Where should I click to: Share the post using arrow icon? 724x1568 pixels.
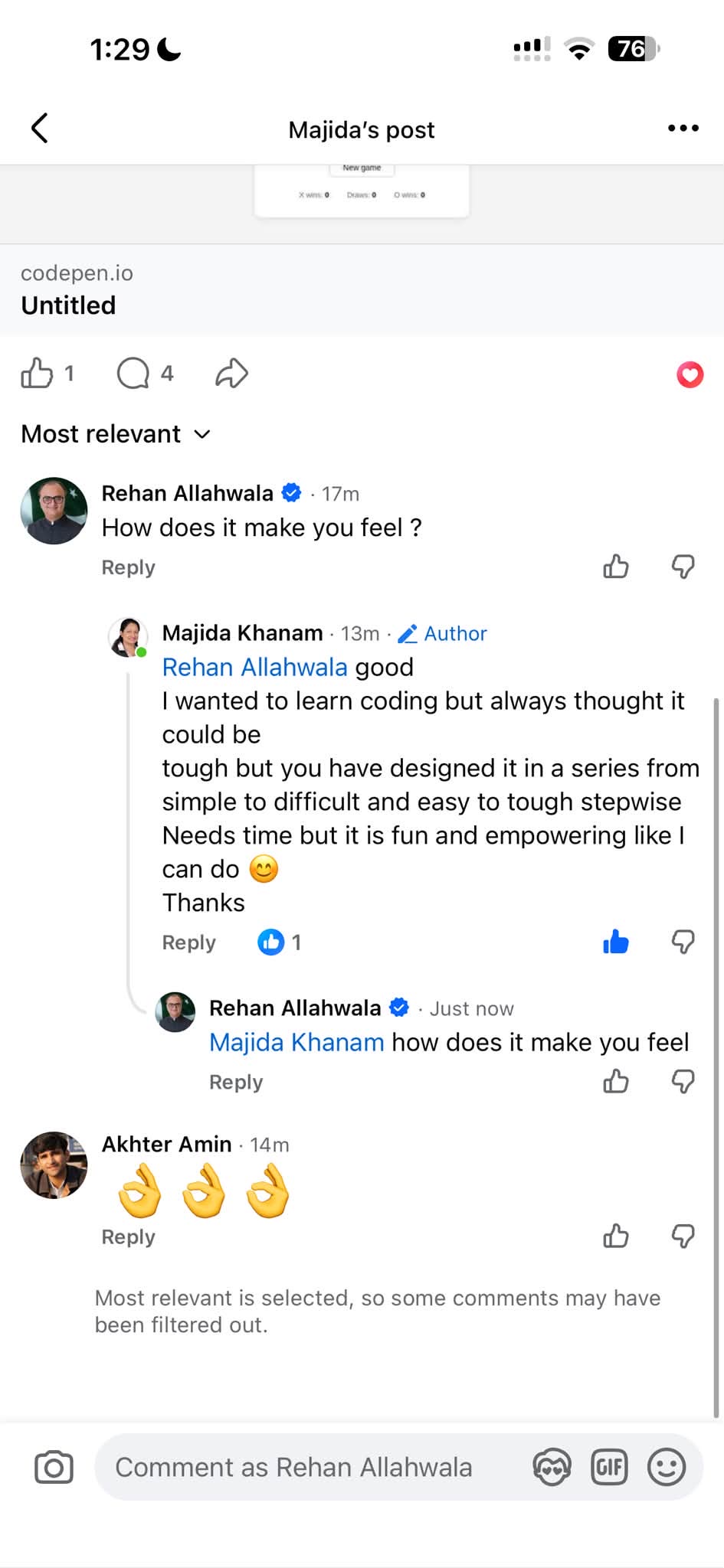click(x=231, y=374)
